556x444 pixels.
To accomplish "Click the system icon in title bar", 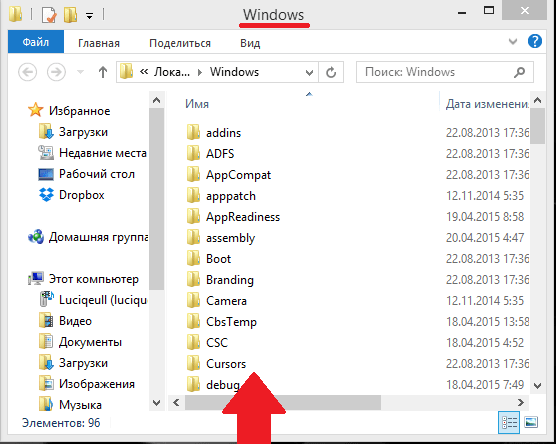I will [16, 14].
